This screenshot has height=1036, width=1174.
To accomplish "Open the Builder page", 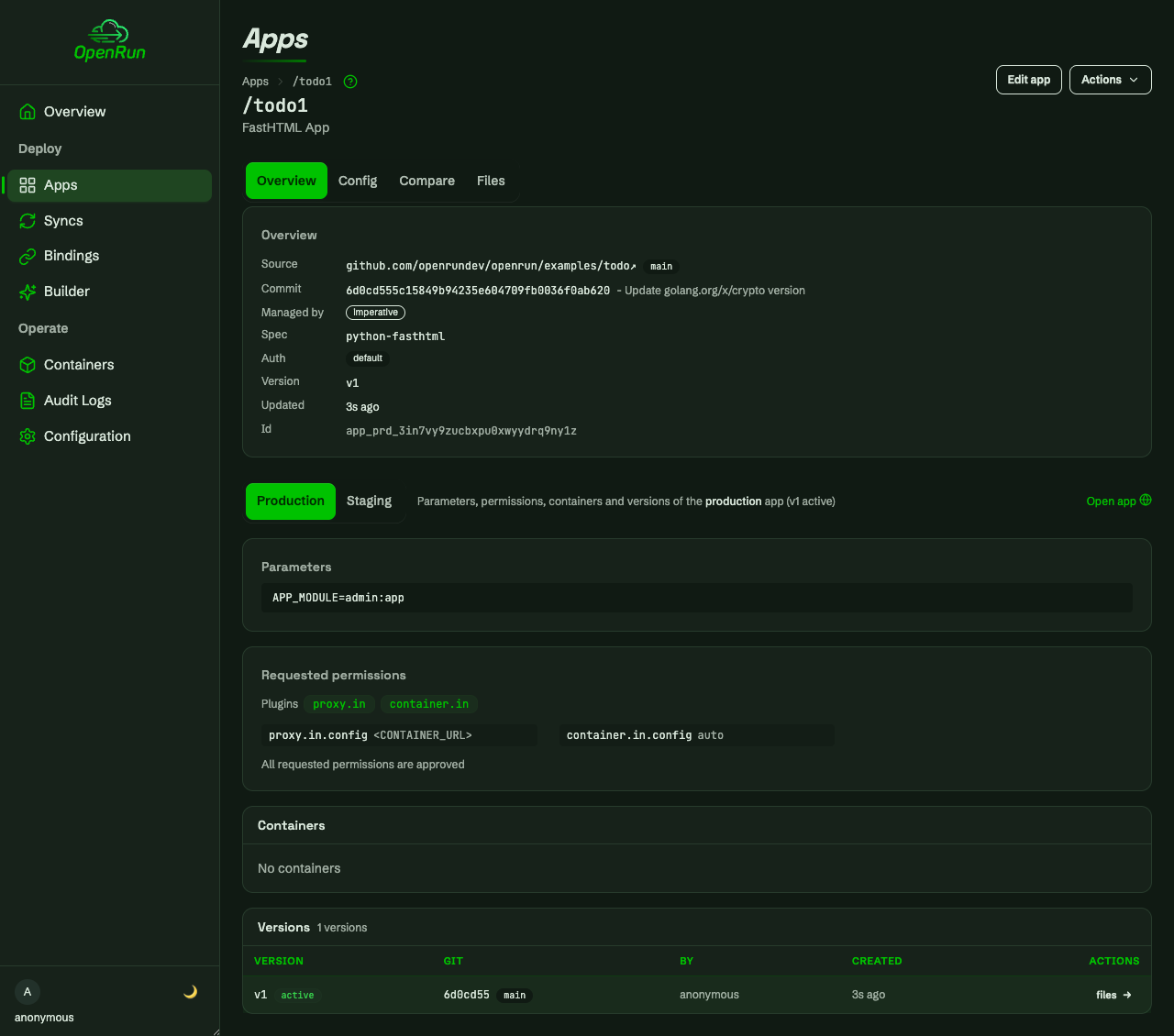I will [109, 292].
